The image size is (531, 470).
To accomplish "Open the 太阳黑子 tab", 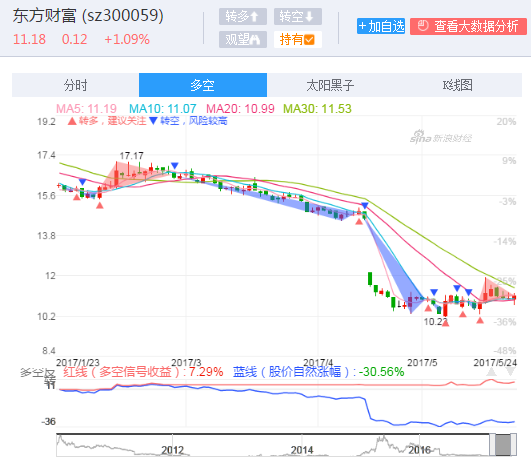I will coord(330,85).
